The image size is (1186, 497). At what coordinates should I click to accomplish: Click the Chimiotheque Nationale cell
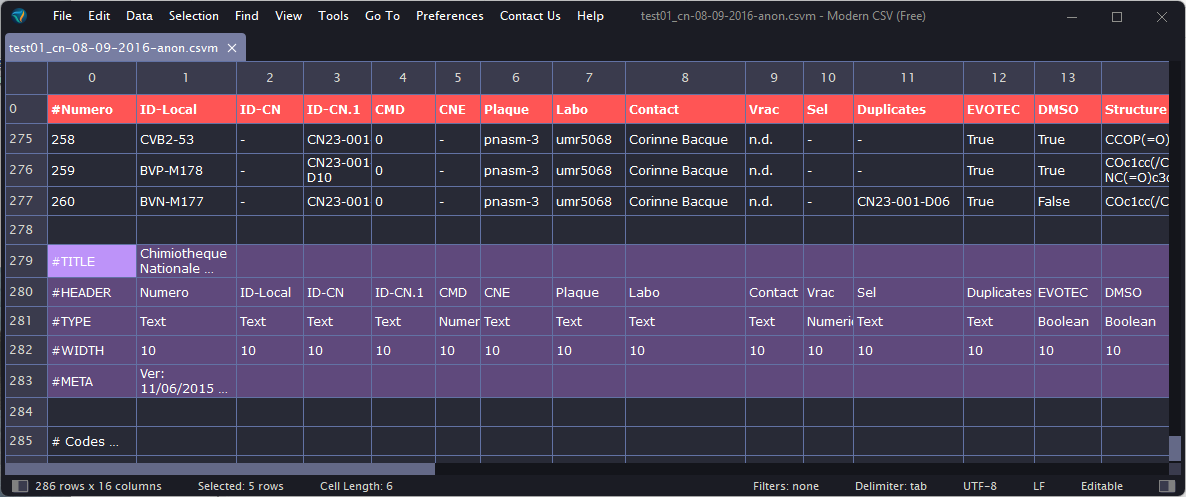(x=186, y=261)
